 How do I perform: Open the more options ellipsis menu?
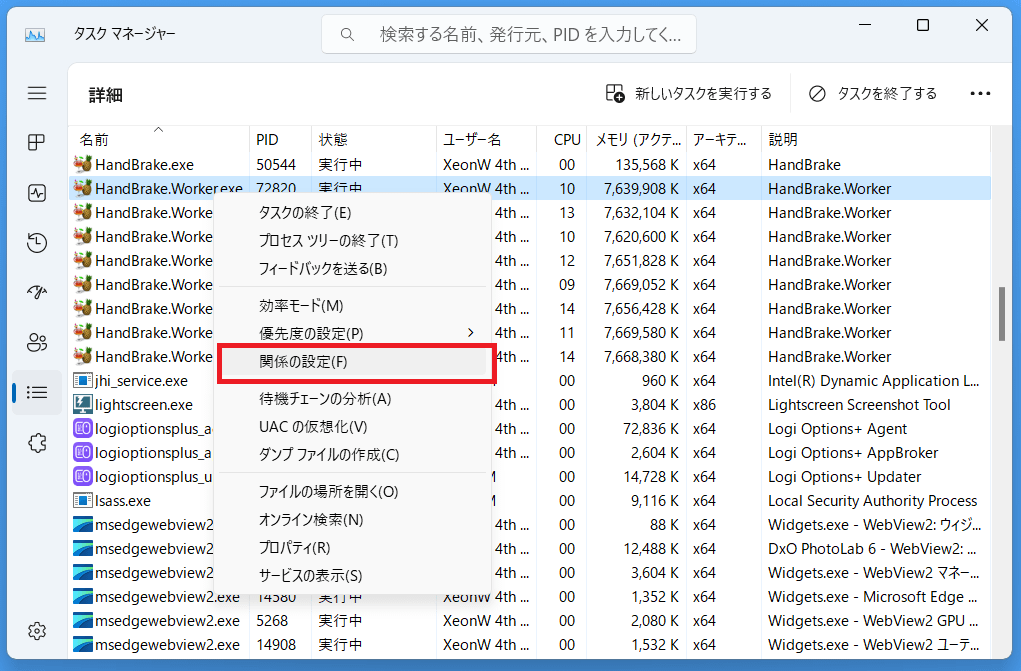coord(980,94)
